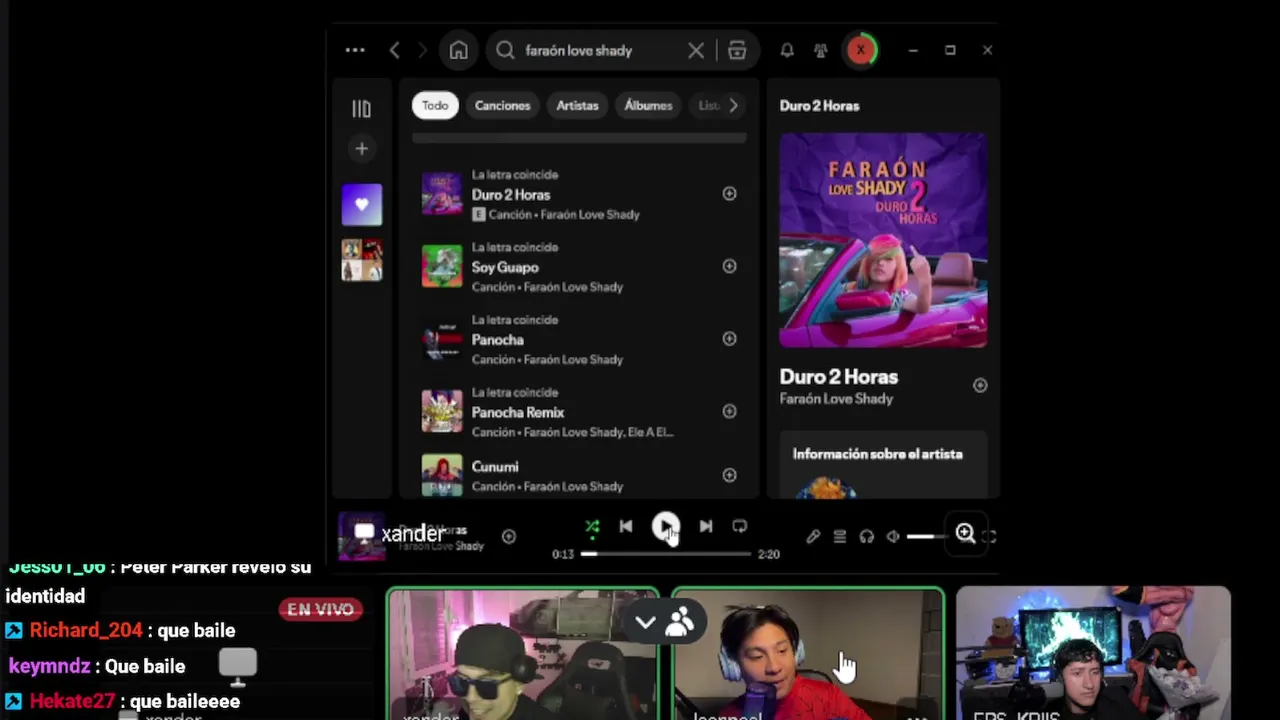Add Panocha to your library

(729, 339)
